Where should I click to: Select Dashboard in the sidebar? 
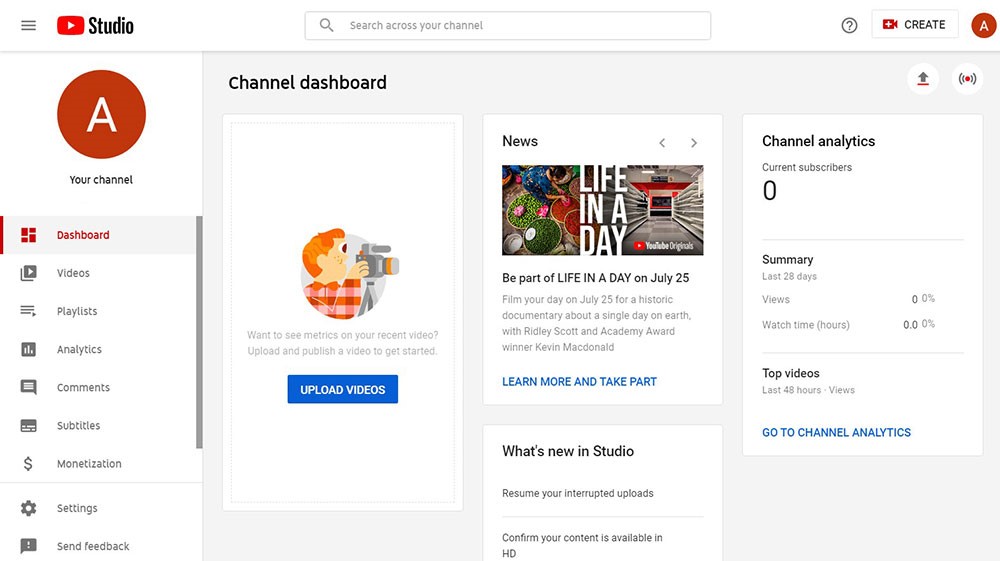click(98, 235)
